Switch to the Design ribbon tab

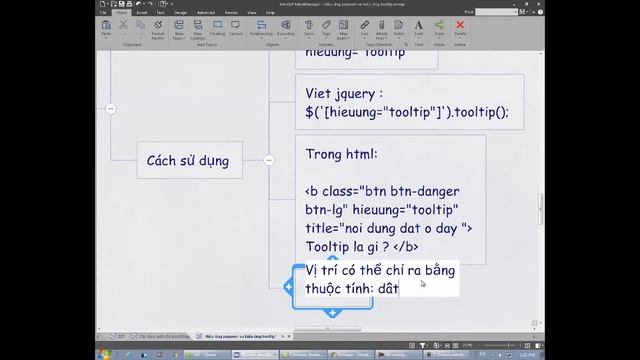(180, 13)
